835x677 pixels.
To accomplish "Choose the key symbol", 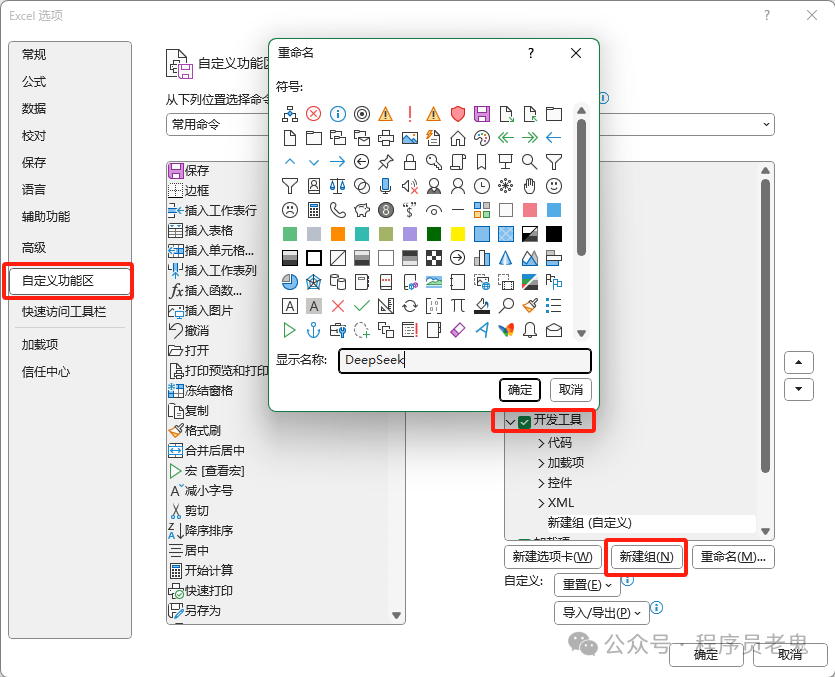I will [433, 162].
